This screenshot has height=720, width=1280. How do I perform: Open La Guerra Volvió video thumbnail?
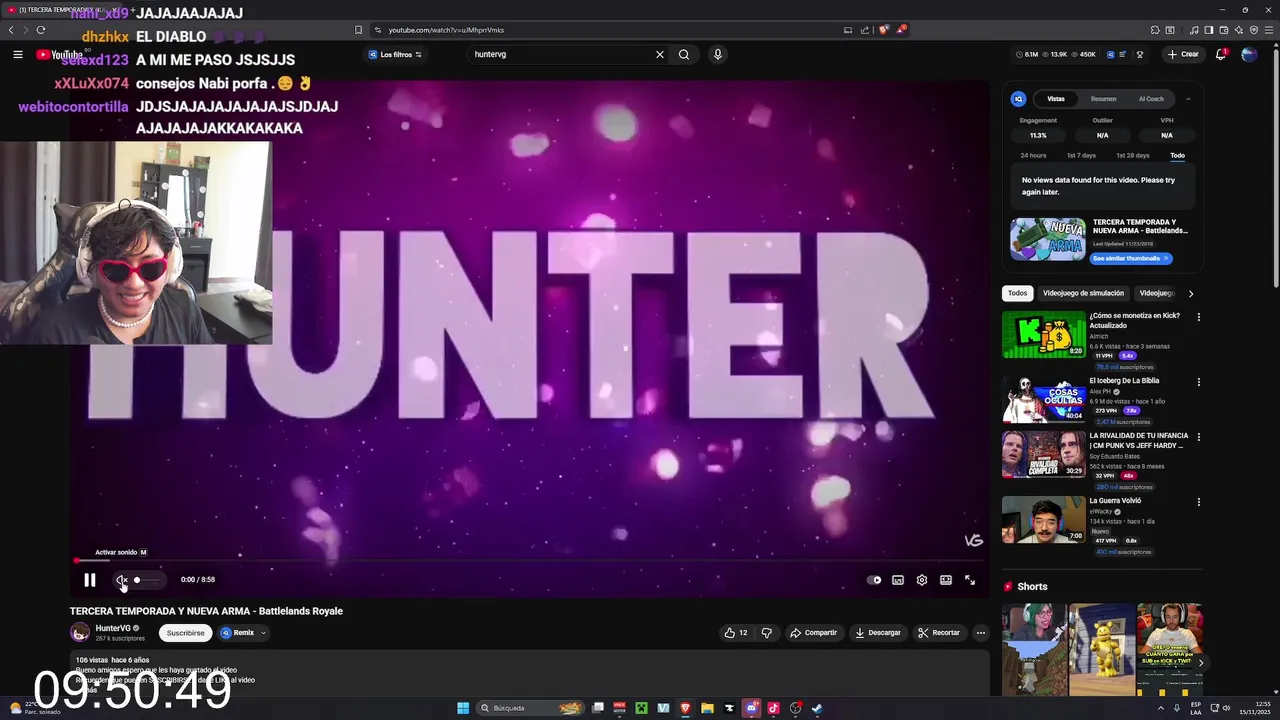(1044, 519)
